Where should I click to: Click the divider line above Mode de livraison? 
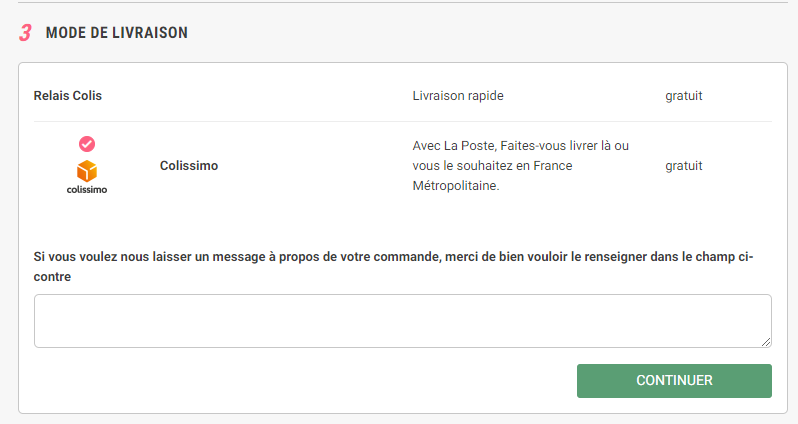400,2
